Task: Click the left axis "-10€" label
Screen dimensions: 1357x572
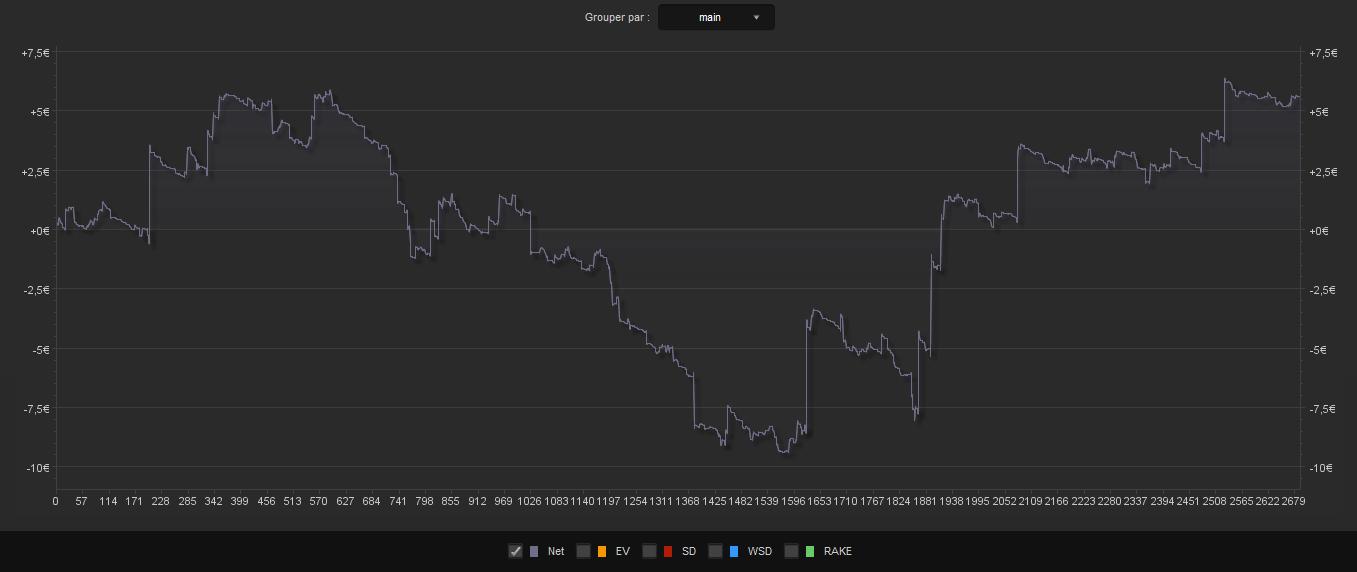Action: click(x=37, y=468)
